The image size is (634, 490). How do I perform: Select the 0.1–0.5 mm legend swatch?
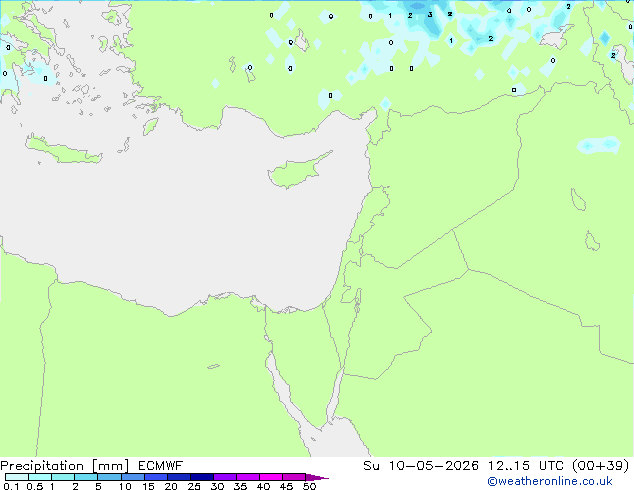17,477
